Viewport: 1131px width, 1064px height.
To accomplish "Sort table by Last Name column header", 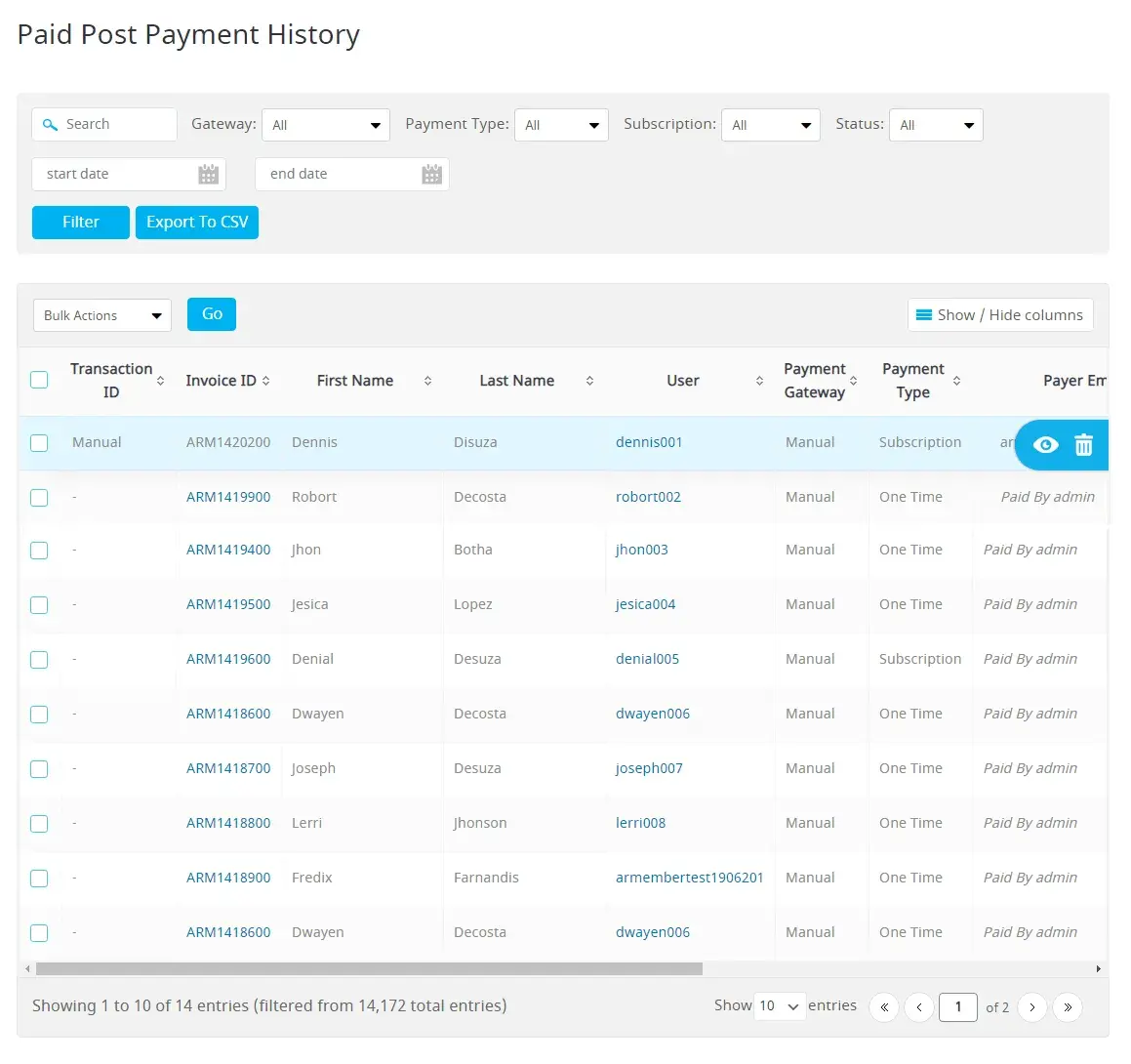I will (516, 381).
